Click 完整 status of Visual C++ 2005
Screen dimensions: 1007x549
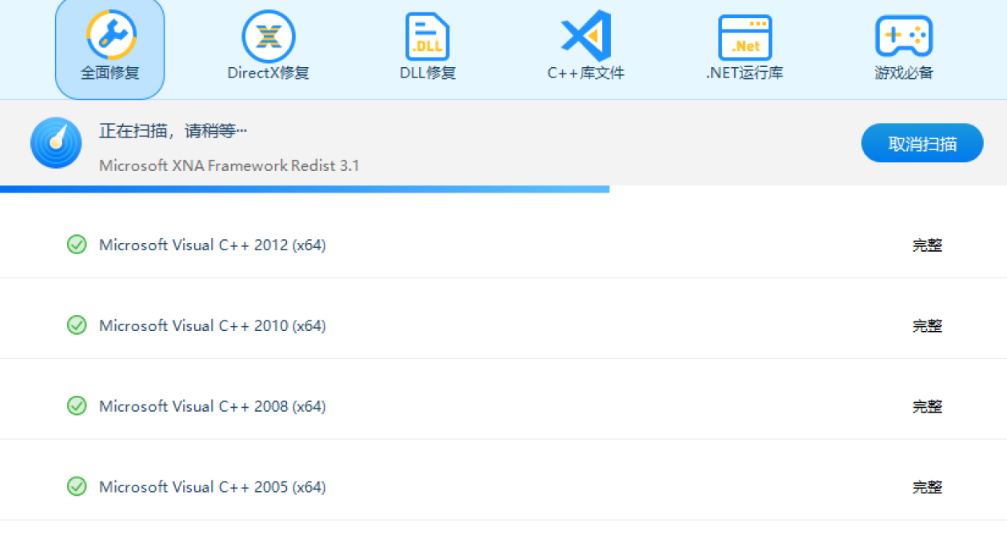[927, 487]
